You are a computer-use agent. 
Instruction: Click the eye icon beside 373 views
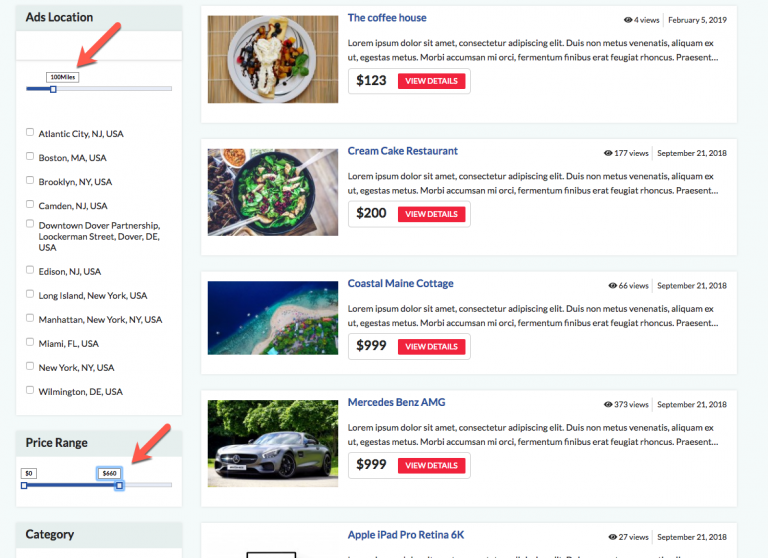pyautogui.click(x=608, y=405)
